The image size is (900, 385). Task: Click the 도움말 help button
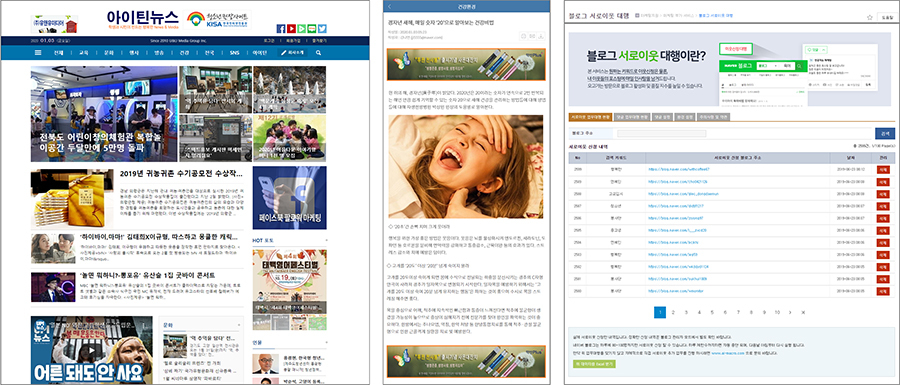coord(886,17)
